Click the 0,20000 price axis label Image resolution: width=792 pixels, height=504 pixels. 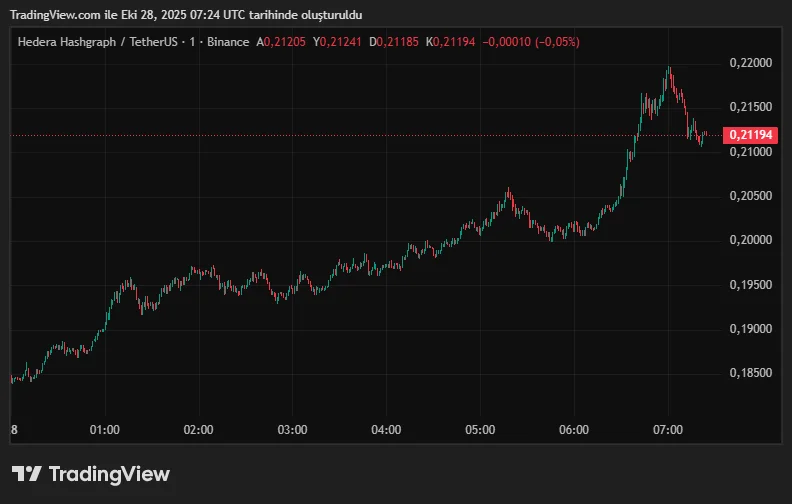[750, 240]
